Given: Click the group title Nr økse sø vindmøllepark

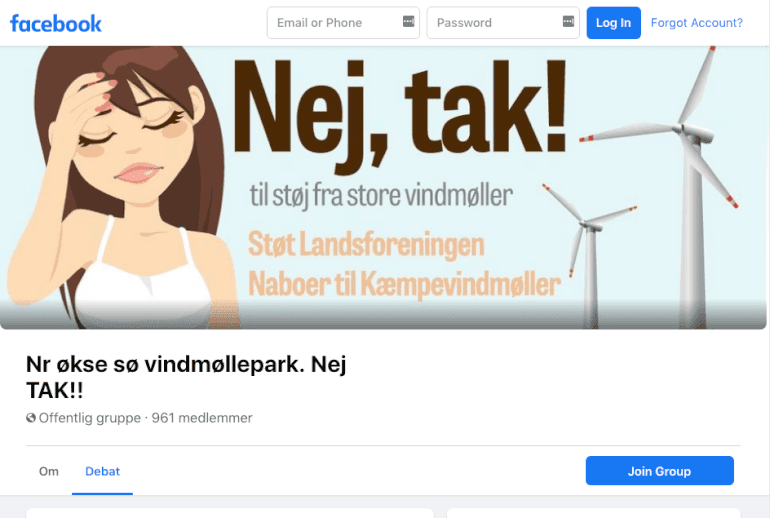Looking at the screenshot, I should pos(186,377).
